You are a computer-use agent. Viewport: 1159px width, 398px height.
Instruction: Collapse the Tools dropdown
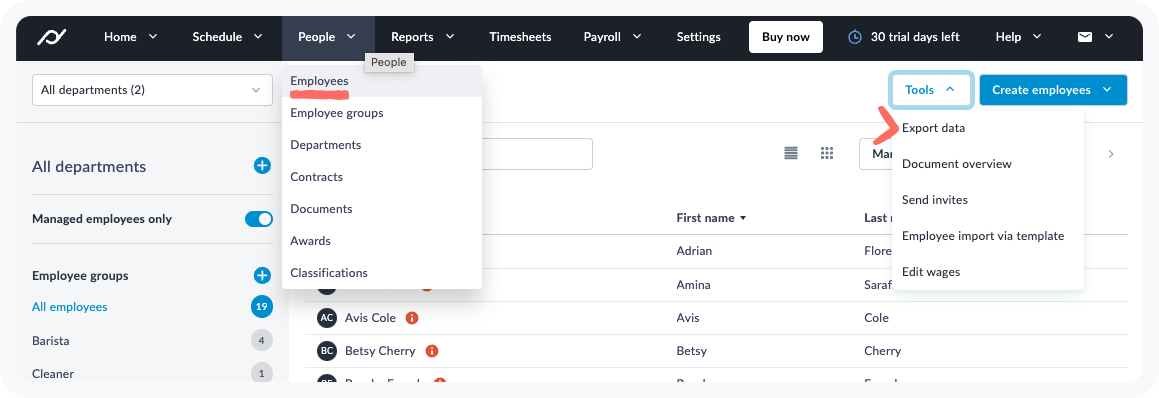click(x=930, y=90)
